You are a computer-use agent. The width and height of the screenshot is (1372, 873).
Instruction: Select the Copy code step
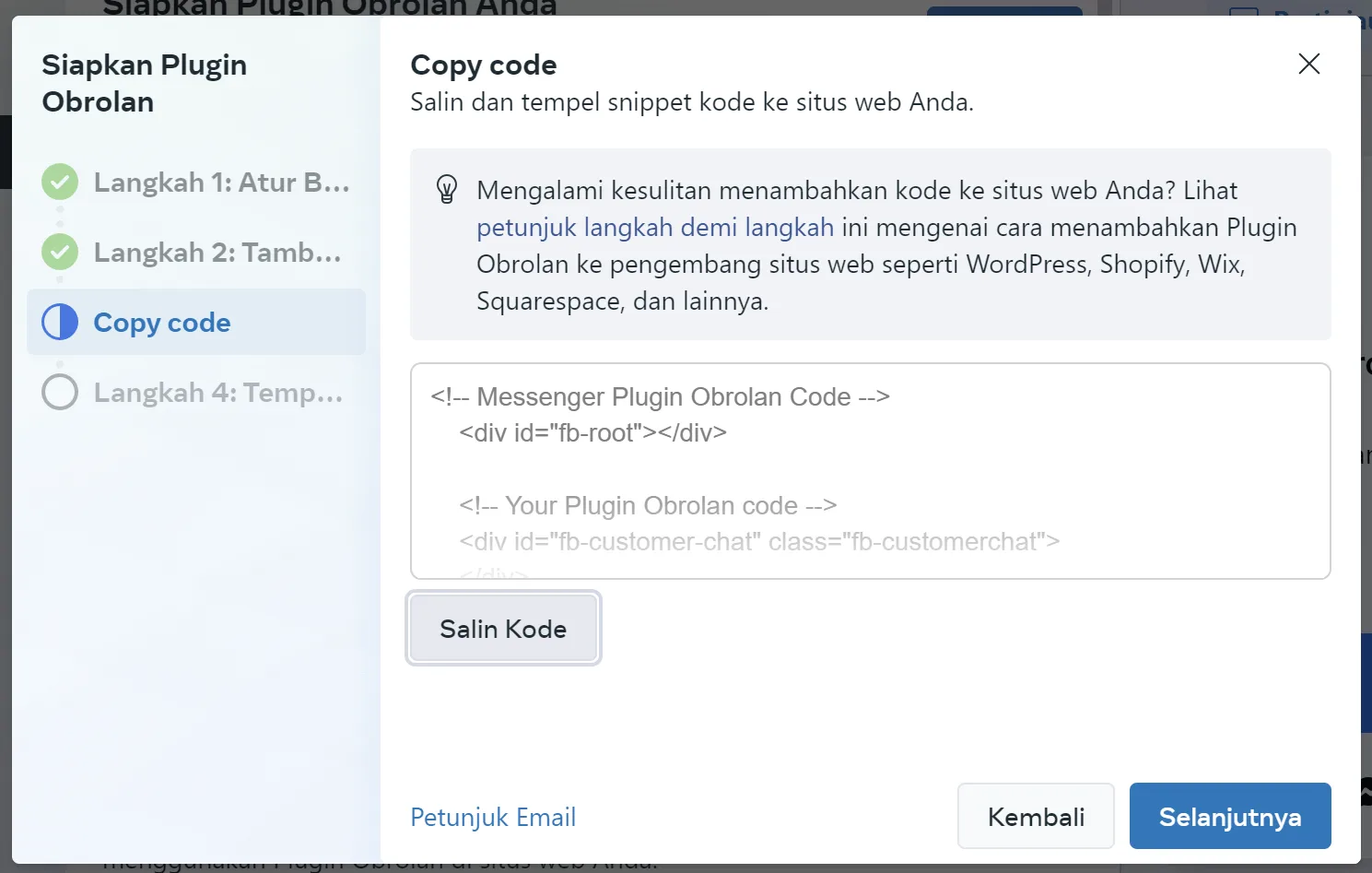click(x=196, y=322)
